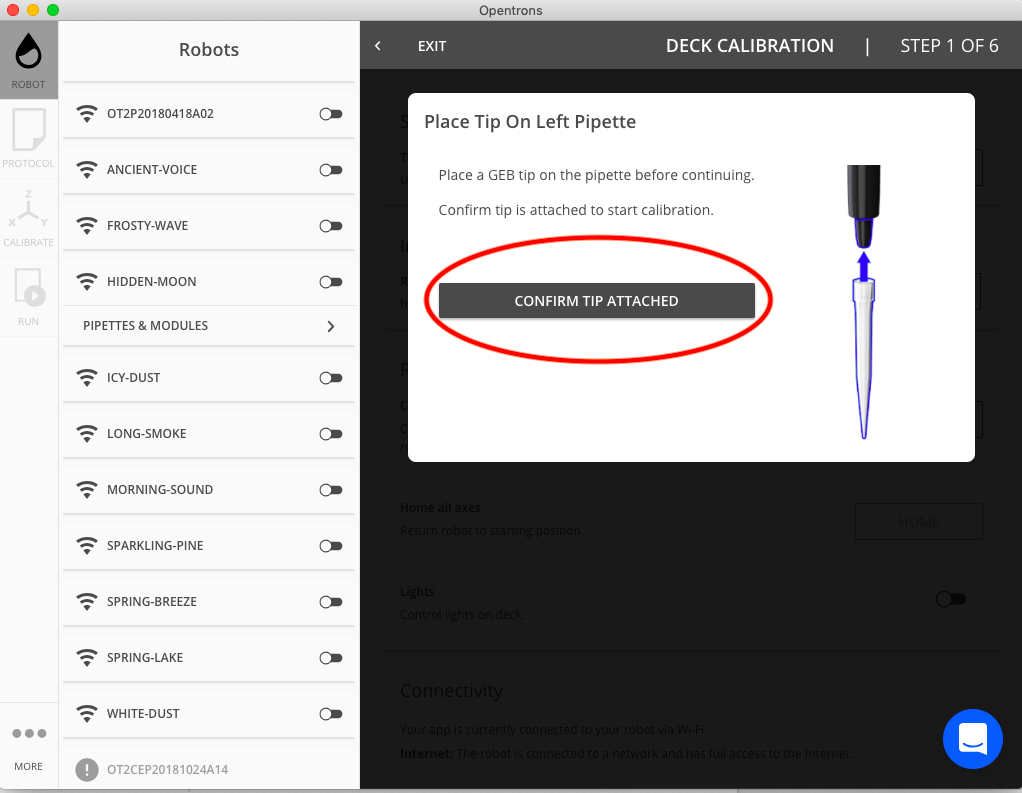Click the macOS red close button

click(x=13, y=10)
